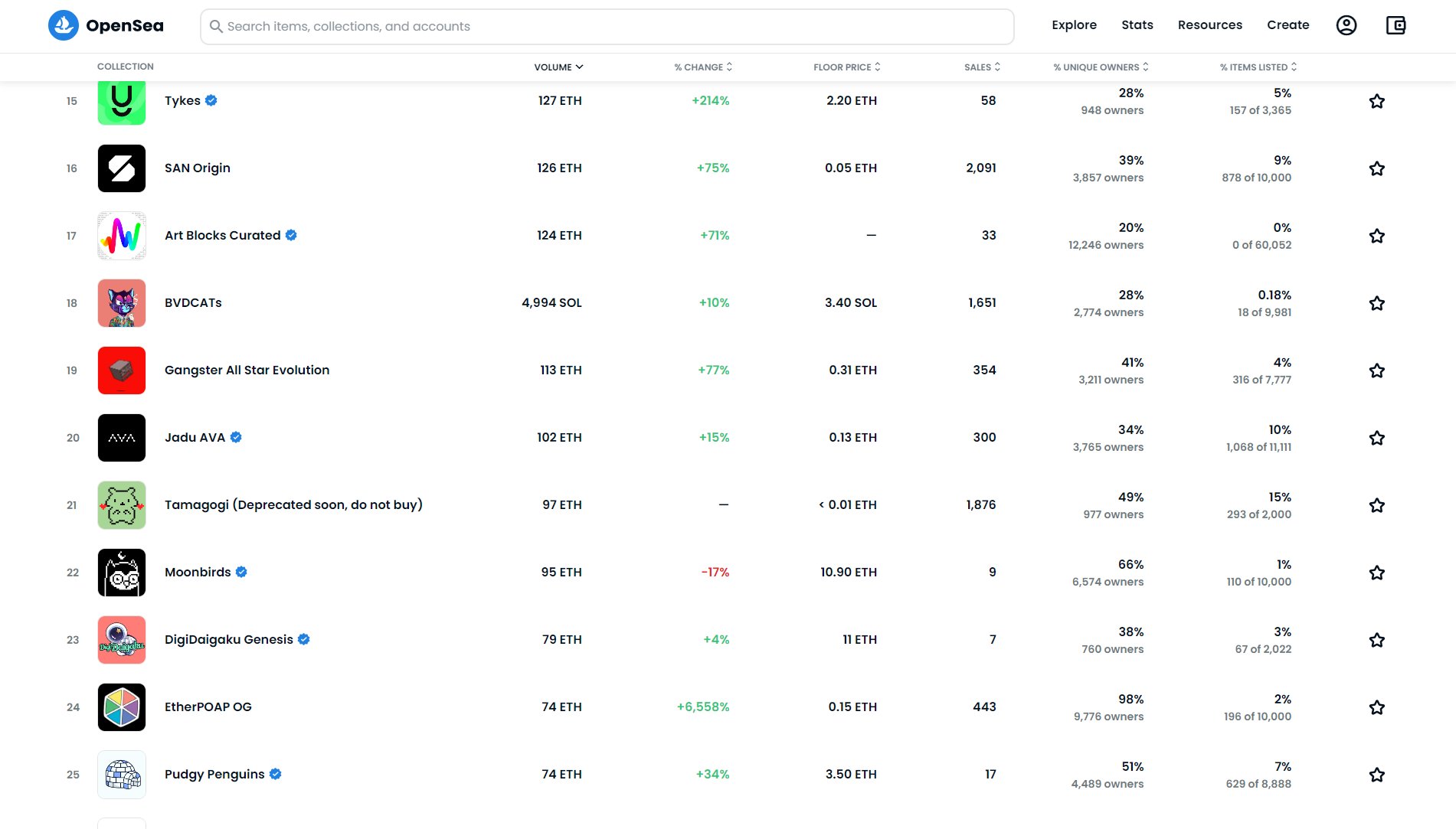Open BVDCATs collection avatar
This screenshot has height=829, width=1456.
(122, 303)
